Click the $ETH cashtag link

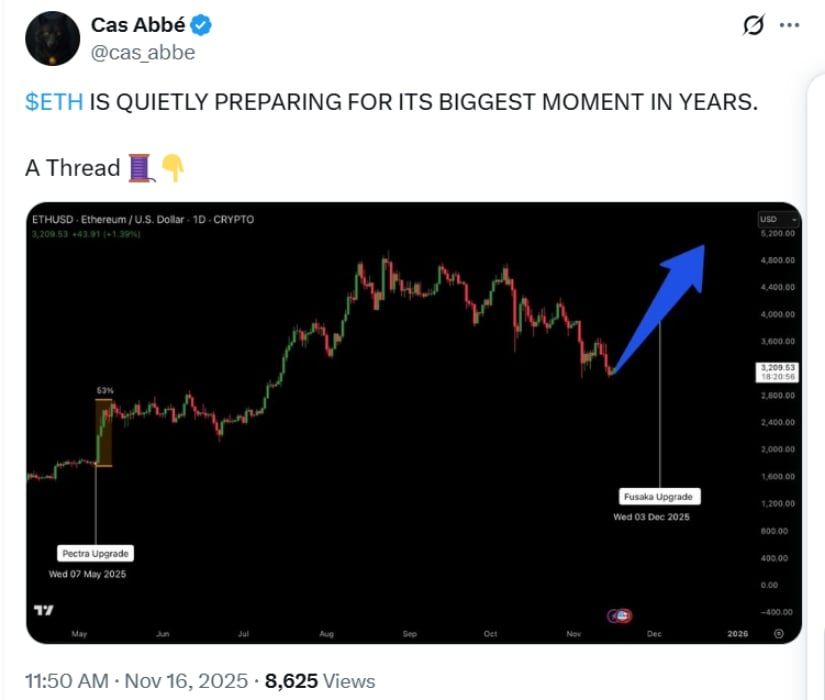[54, 103]
